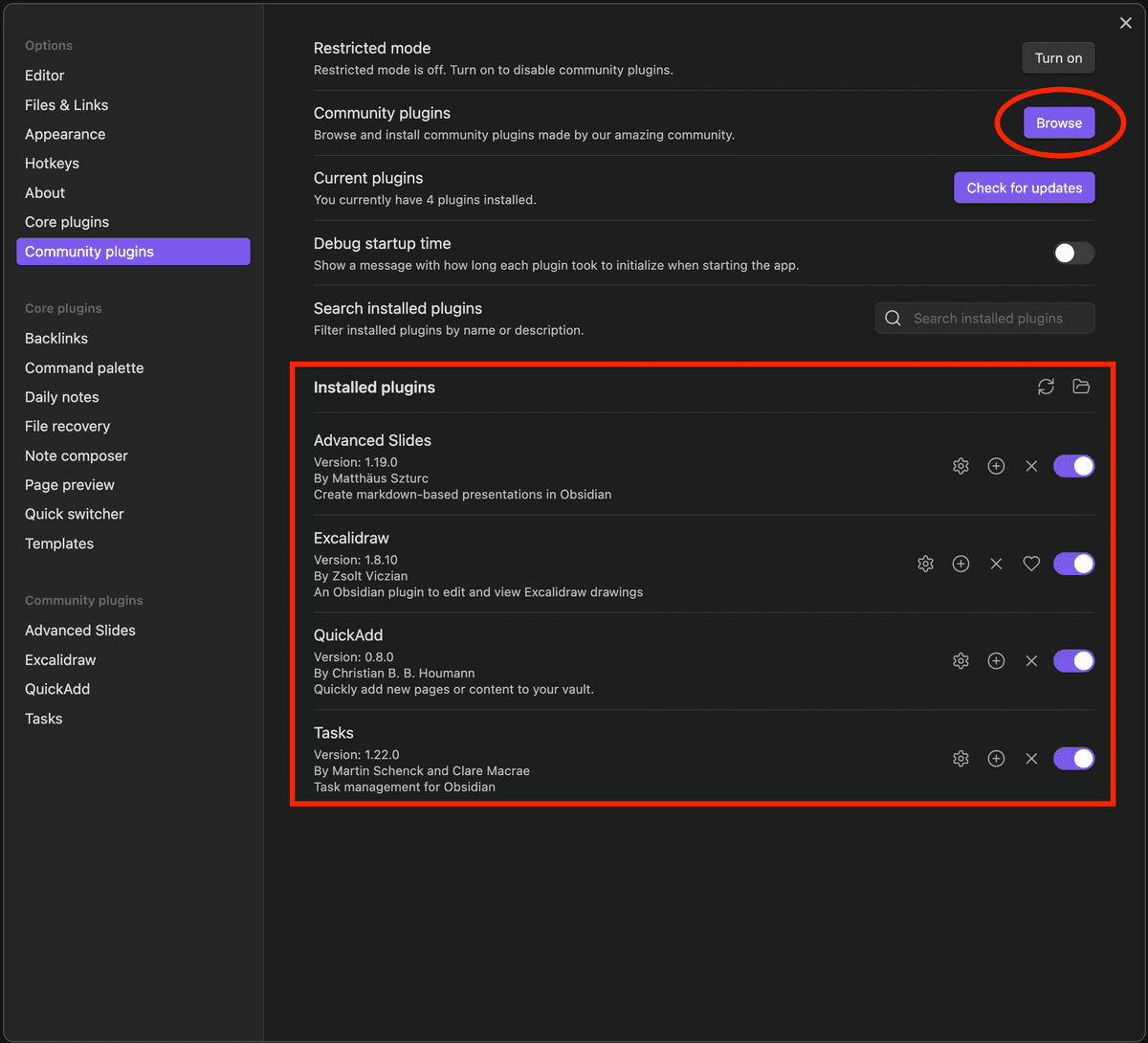This screenshot has height=1043, width=1148.
Task: Open the plugins folder icon
Action: pyautogui.click(x=1081, y=387)
